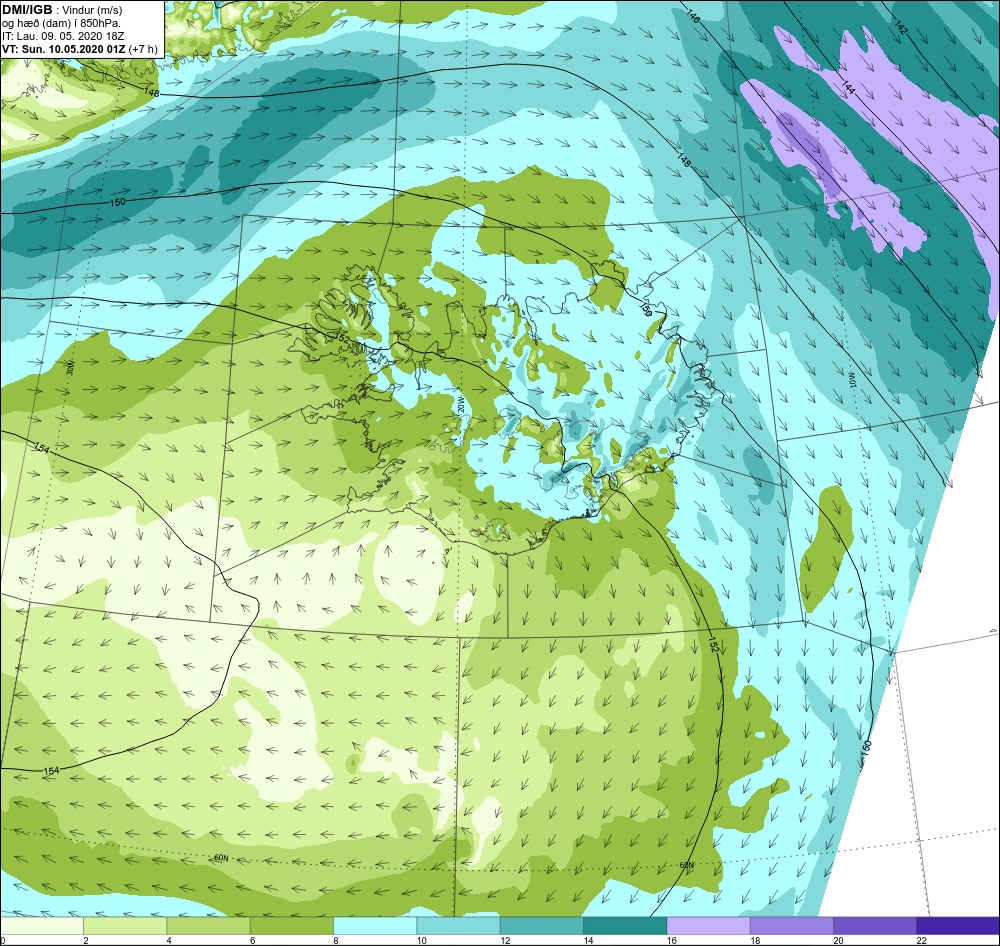1000x946 pixels.
Task: Click the legend value '12'
Action: click(504, 940)
